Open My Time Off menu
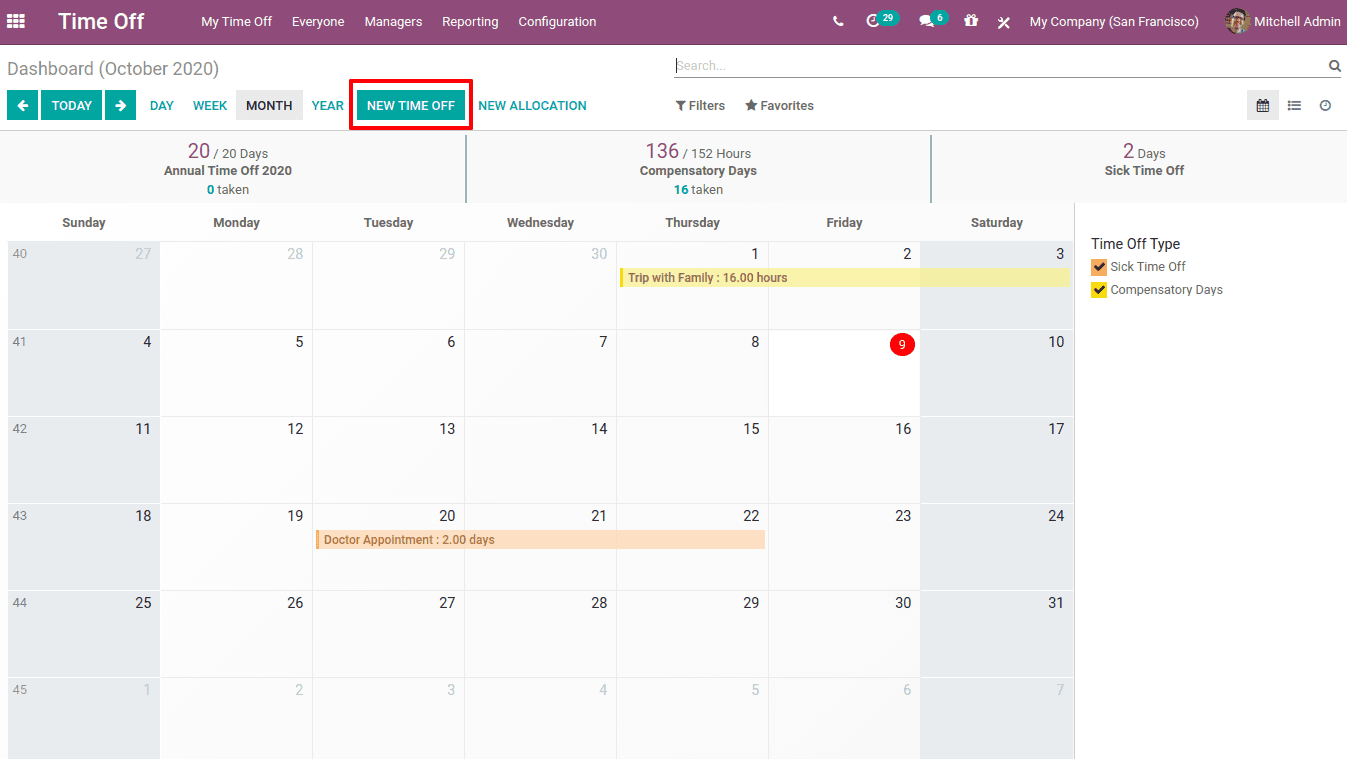The height and width of the screenshot is (759, 1347). tap(236, 21)
